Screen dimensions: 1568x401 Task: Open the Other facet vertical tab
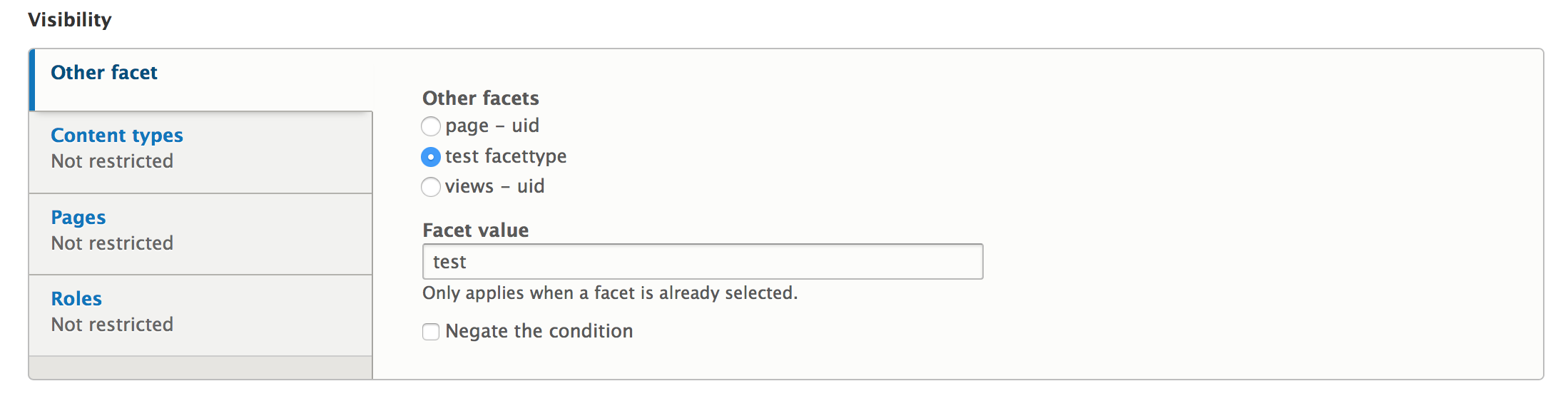point(104,73)
